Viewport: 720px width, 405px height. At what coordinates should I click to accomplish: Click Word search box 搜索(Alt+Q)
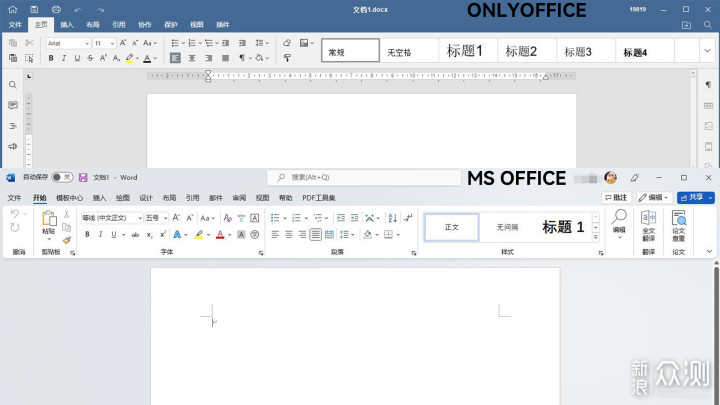click(364, 177)
